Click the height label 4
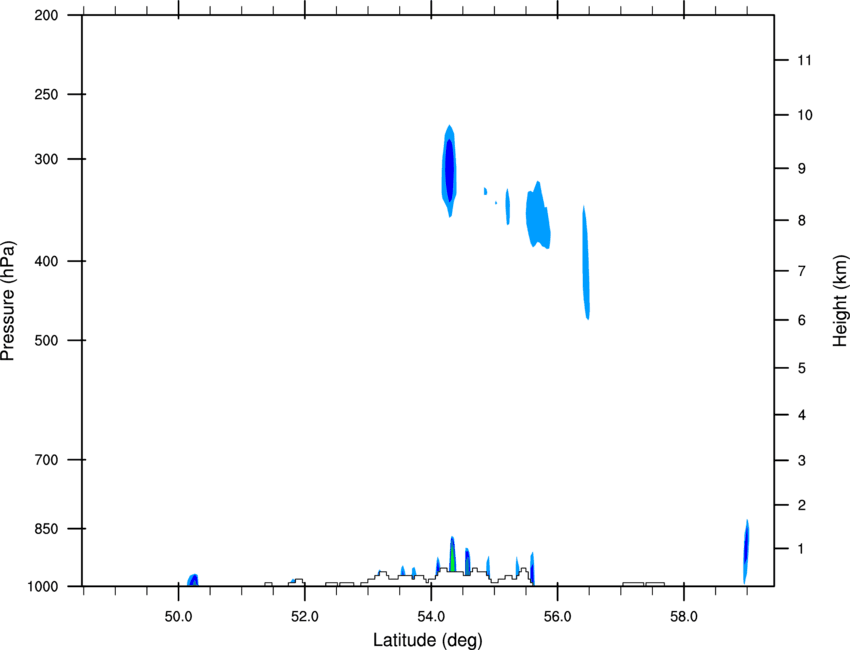The width and height of the screenshot is (850, 650). point(802,415)
